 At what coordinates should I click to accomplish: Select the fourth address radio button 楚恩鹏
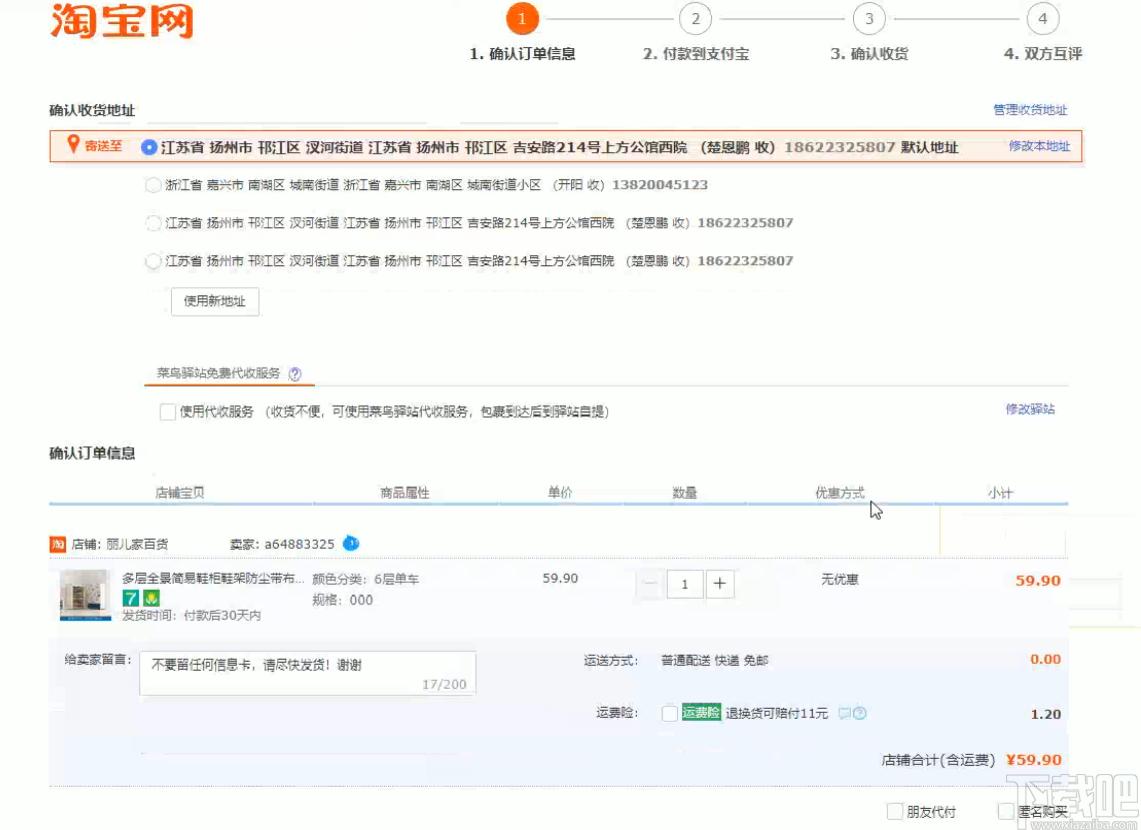click(153, 260)
